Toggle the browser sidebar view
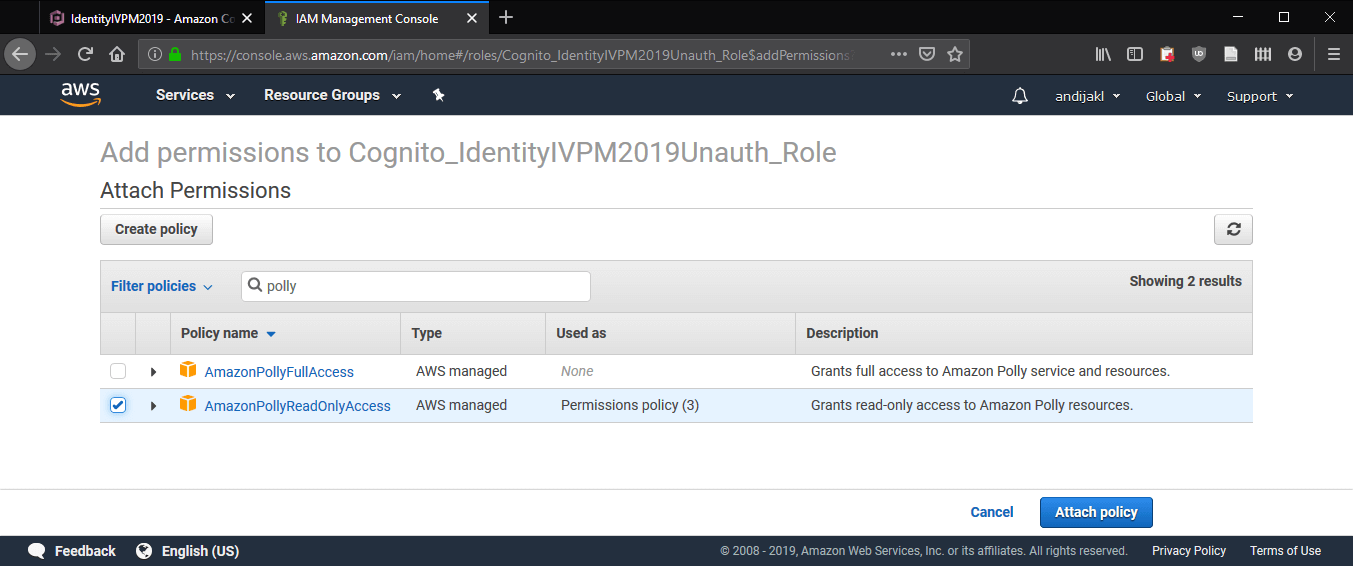This screenshot has width=1353, height=566. pos(1135,54)
